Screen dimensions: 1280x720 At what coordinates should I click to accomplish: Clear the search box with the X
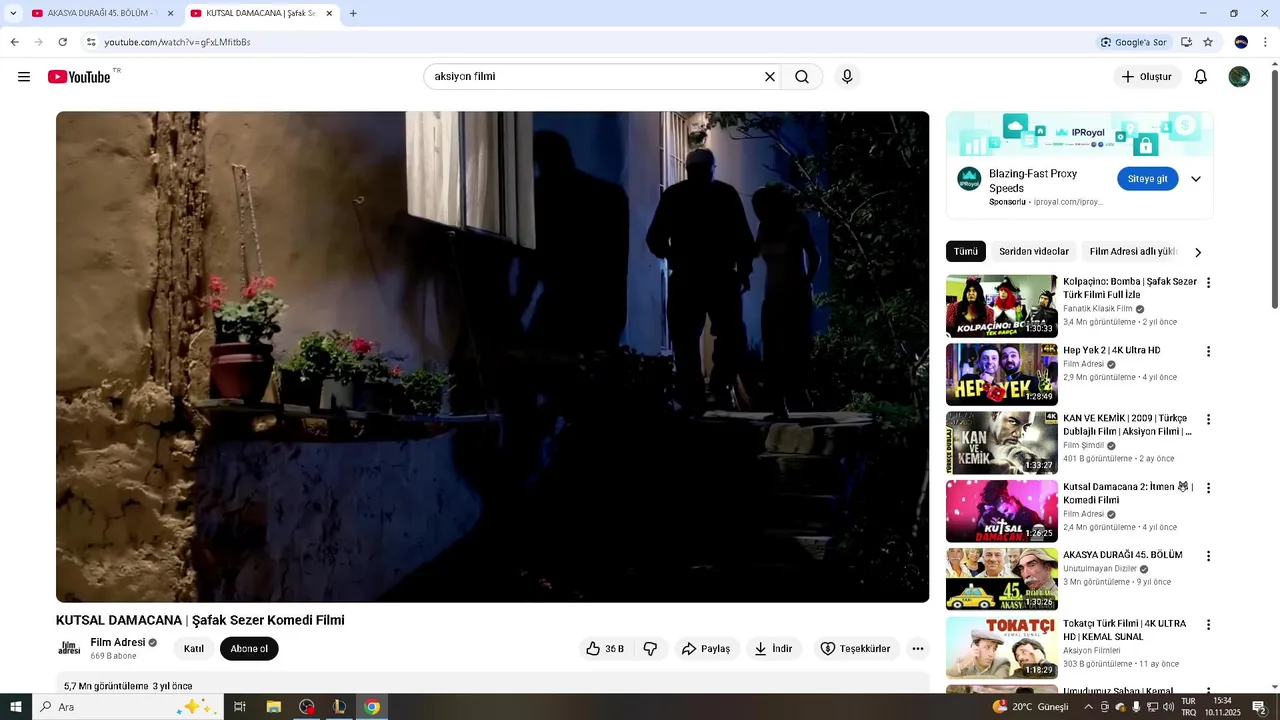click(x=770, y=77)
